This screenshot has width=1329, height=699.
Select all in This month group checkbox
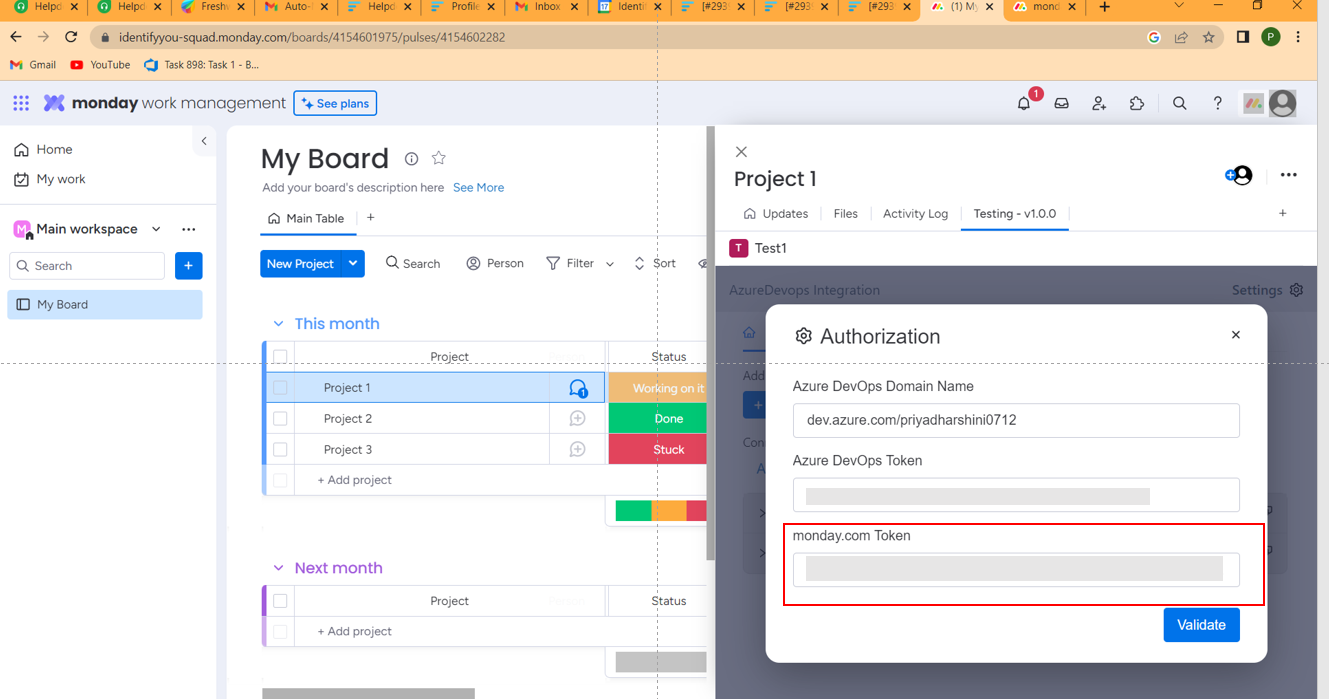coord(280,357)
